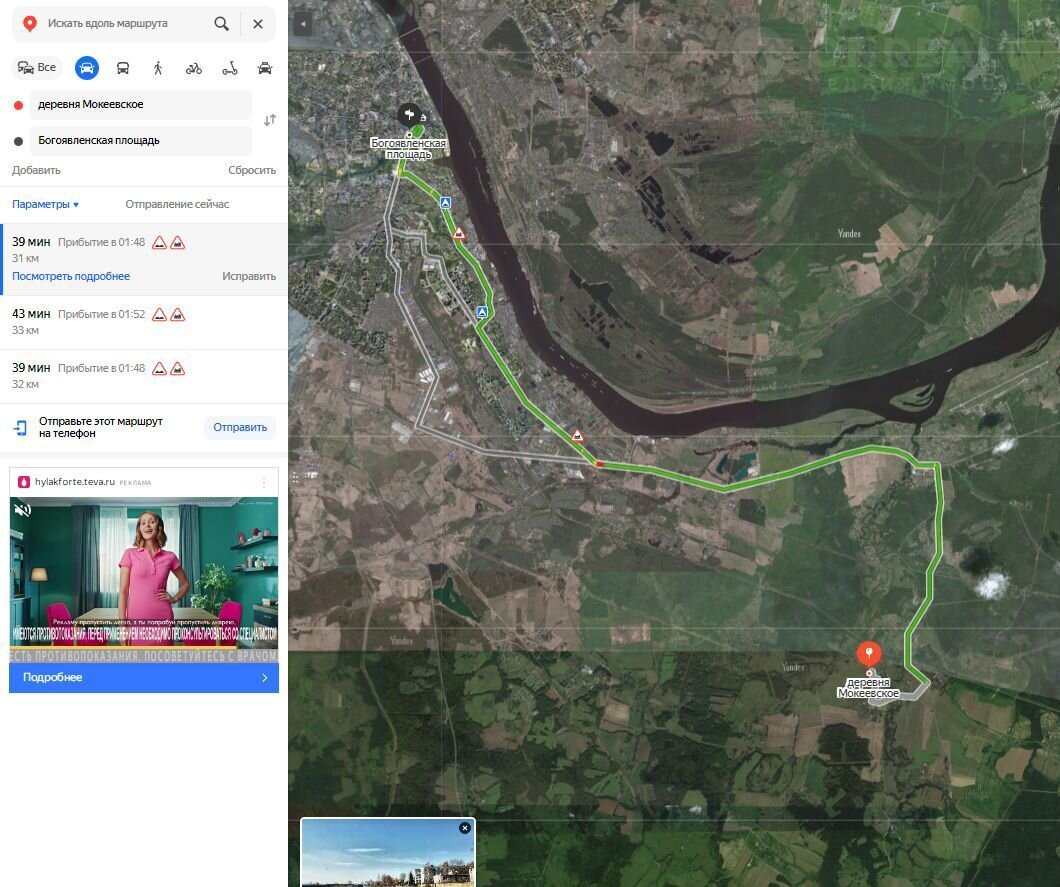This screenshot has height=887, width=1060.
Task: Close the panorama preview thumbnail
Action: (464, 828)
